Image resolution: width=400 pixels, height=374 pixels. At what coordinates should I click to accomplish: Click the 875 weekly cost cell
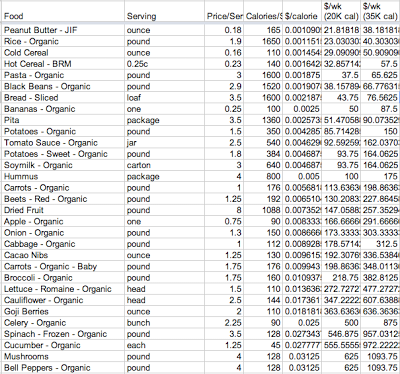pyautogui.click(x=381, y=323)
